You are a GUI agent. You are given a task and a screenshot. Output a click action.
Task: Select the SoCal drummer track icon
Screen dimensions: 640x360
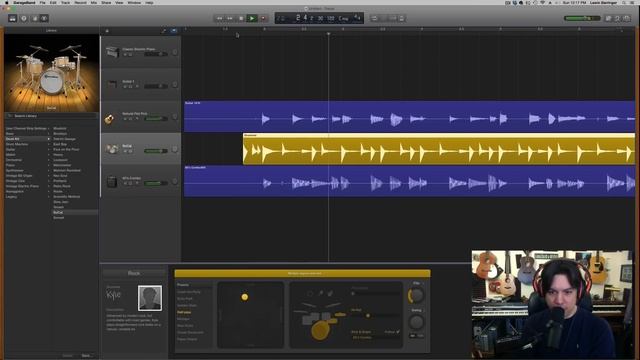[112, 149]
